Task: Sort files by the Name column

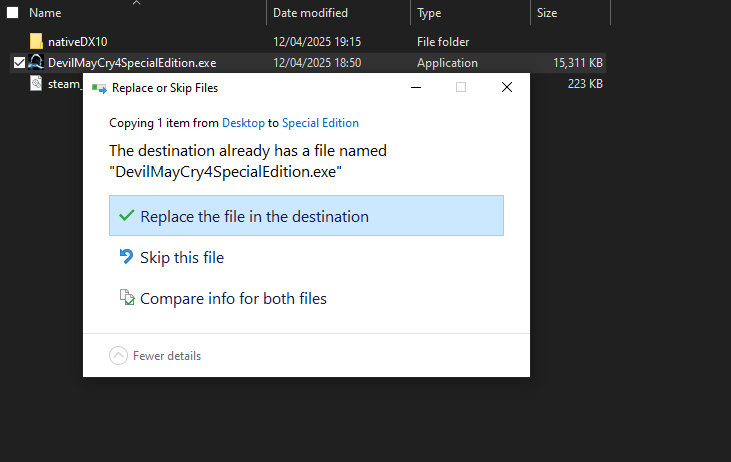Action: click(x=46, y=13)
